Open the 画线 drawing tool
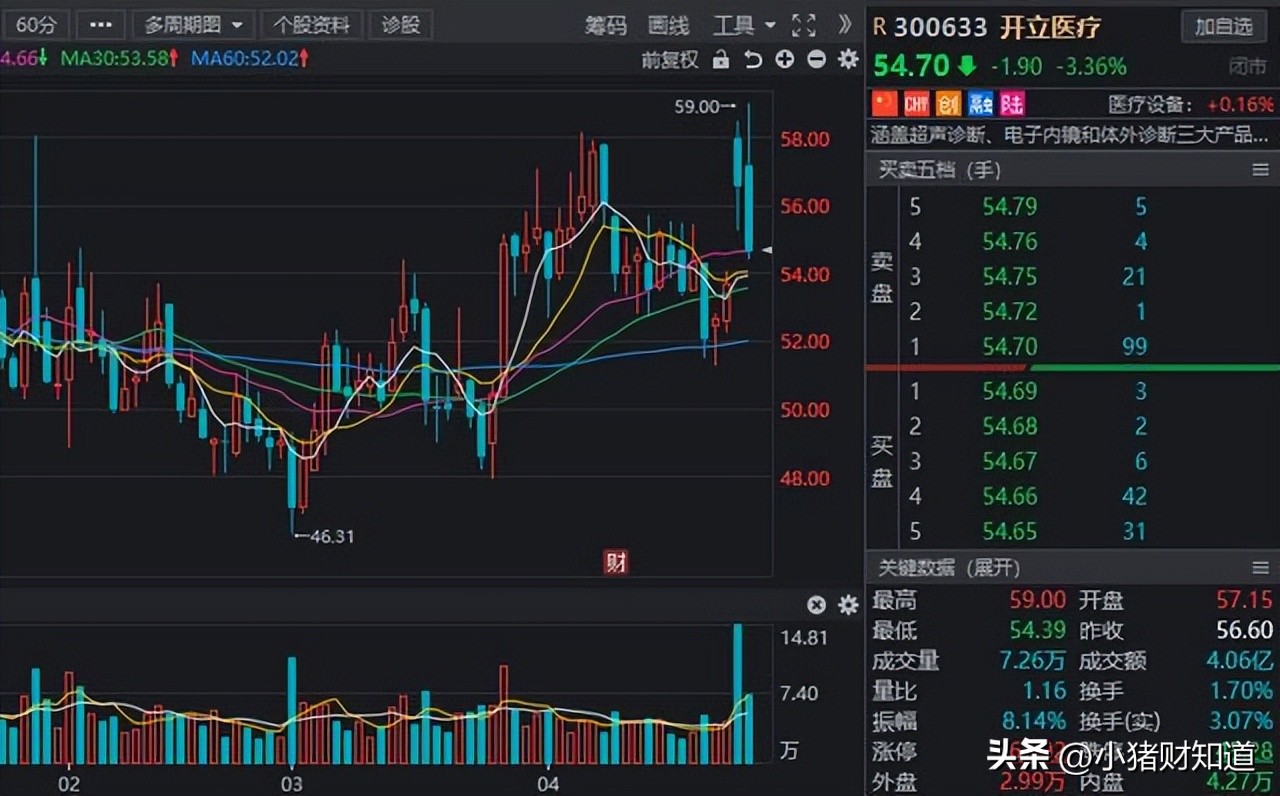This screenshot has width=1280, height=796. pos(672,26)
